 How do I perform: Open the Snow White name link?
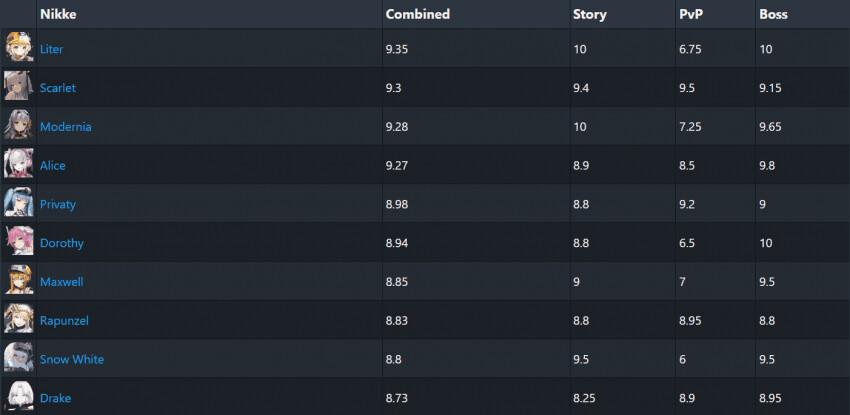(72, 360)
